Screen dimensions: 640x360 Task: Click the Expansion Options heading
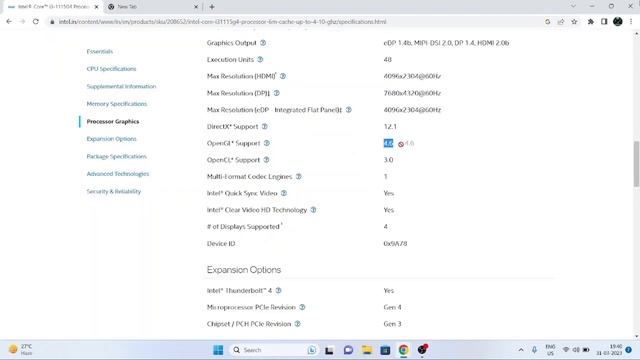[244, 270]
